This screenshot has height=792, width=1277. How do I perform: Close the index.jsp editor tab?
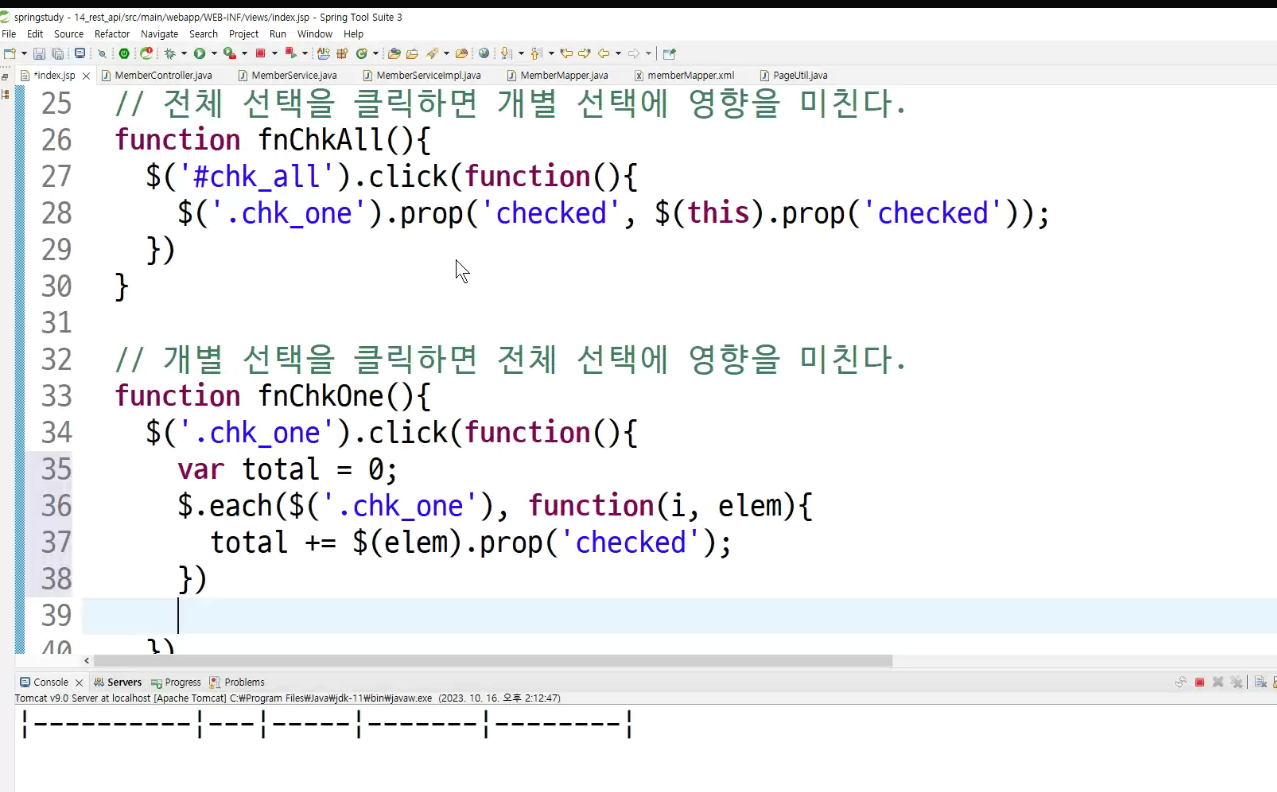coord(86,76)
